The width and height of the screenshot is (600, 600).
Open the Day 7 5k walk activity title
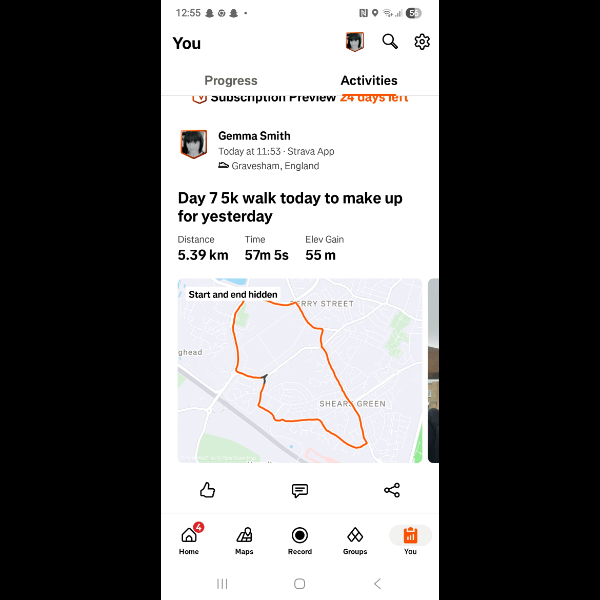click(x=290, y=207)
